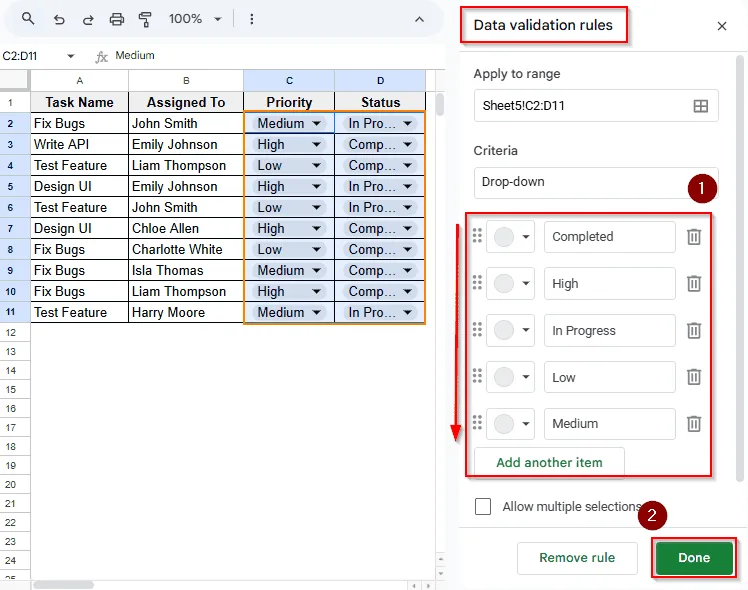This screenshot has height=590, width=748.
Task: Click the formula bar showing Medium
Action: point(277,56)
